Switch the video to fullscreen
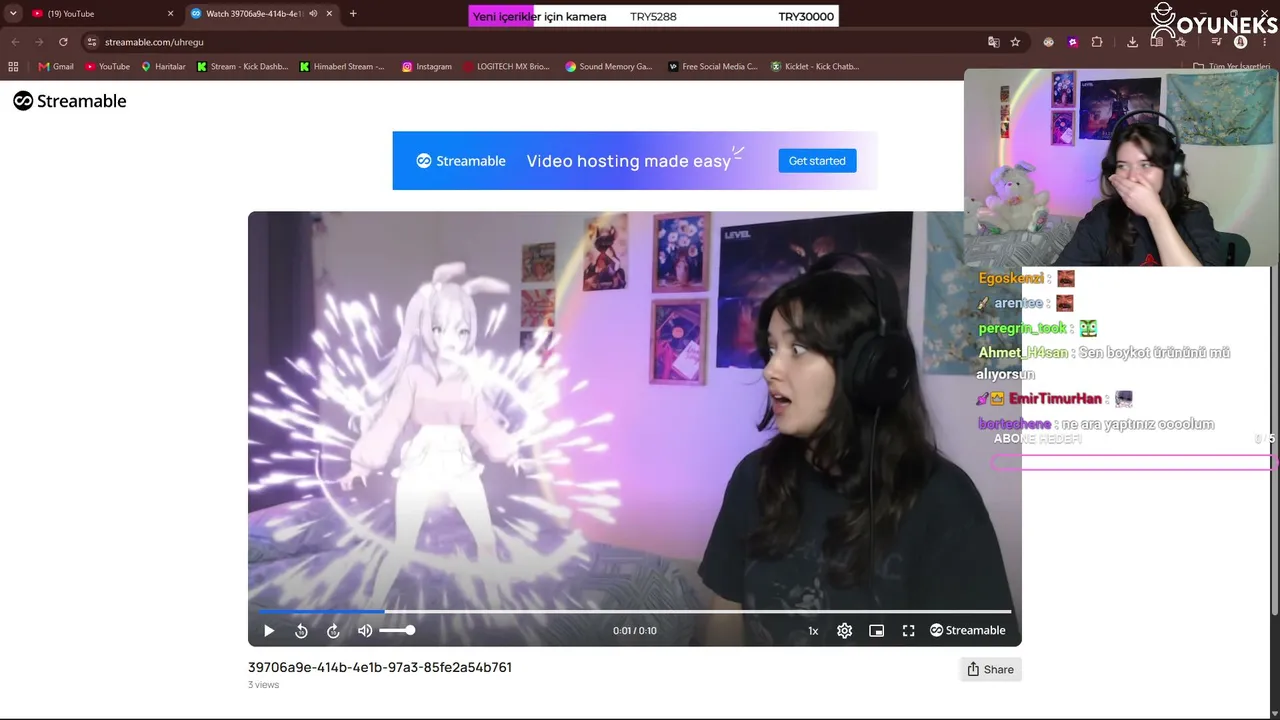 click(x=909, y=631)
